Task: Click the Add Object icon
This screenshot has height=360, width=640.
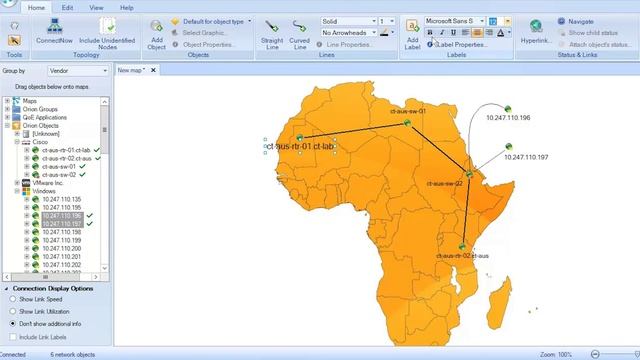Action: pos(156,26)
